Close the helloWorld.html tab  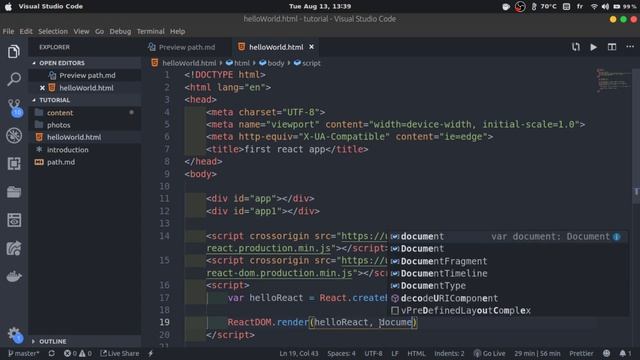coord(311,47)
